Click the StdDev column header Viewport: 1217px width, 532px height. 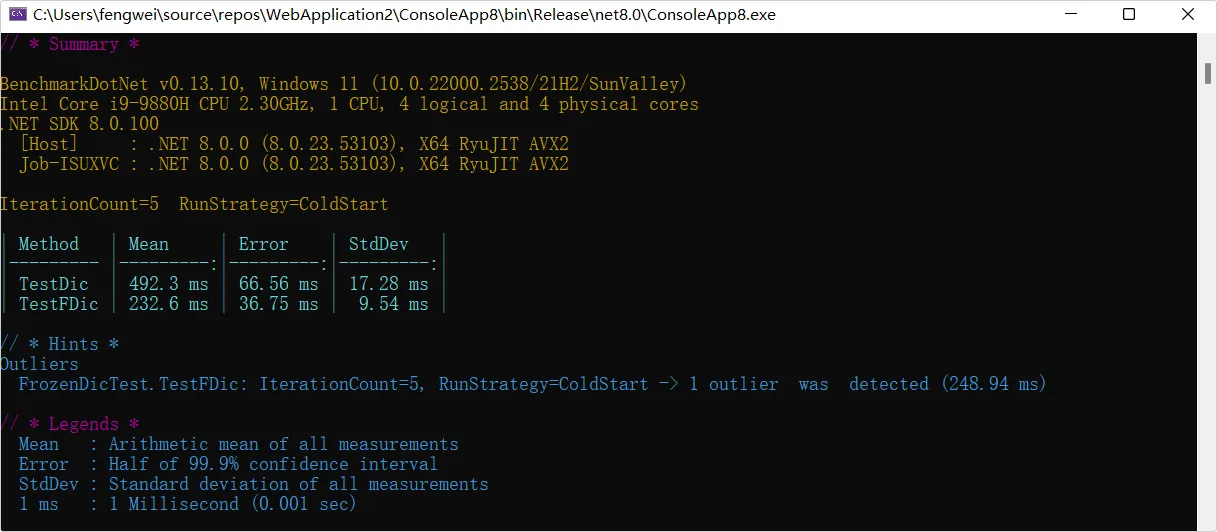coord(379,244)
